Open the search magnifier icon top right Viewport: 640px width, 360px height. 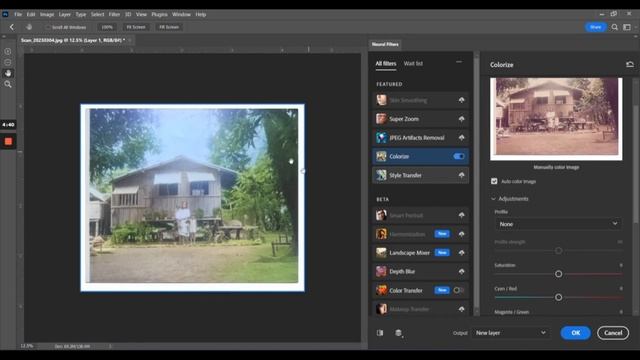pyautogui.click(x=614, y=27)
